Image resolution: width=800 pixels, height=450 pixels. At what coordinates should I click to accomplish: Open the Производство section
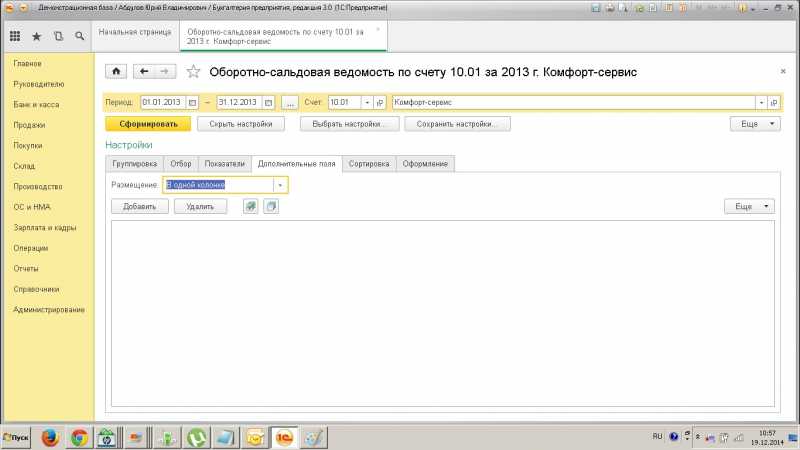[38, 187]
